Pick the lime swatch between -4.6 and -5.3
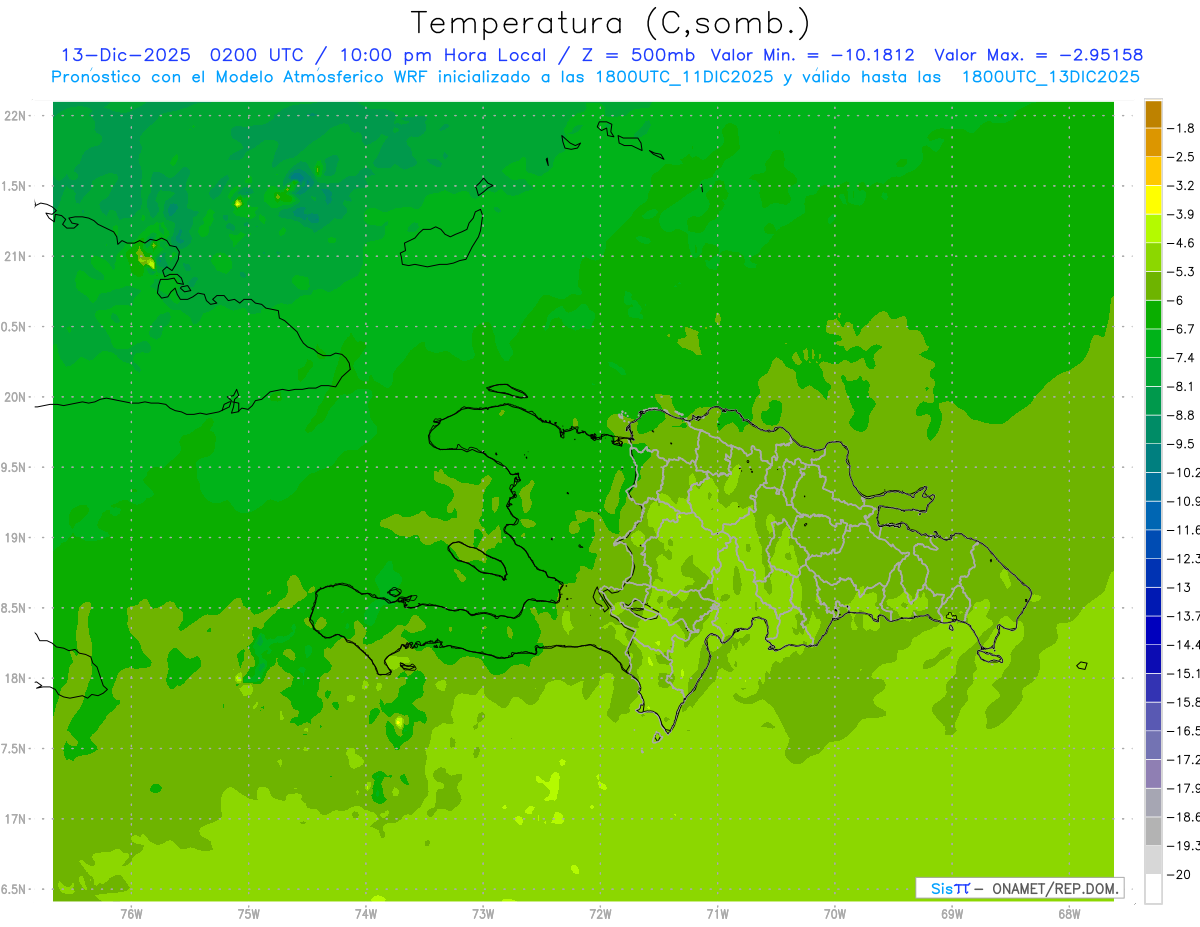The width and height of the screenshot is (1200, 927). click(x=1153, y=257)
